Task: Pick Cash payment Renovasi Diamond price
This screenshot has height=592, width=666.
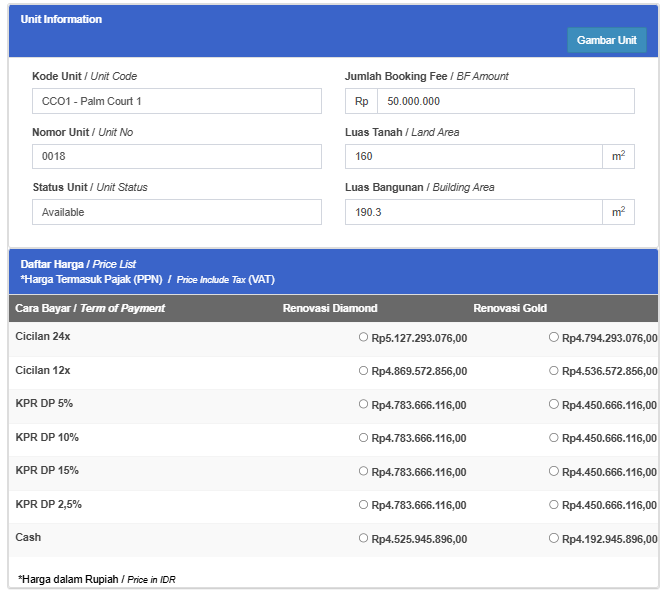Action: pyautogui.click(x=363, y=538)
